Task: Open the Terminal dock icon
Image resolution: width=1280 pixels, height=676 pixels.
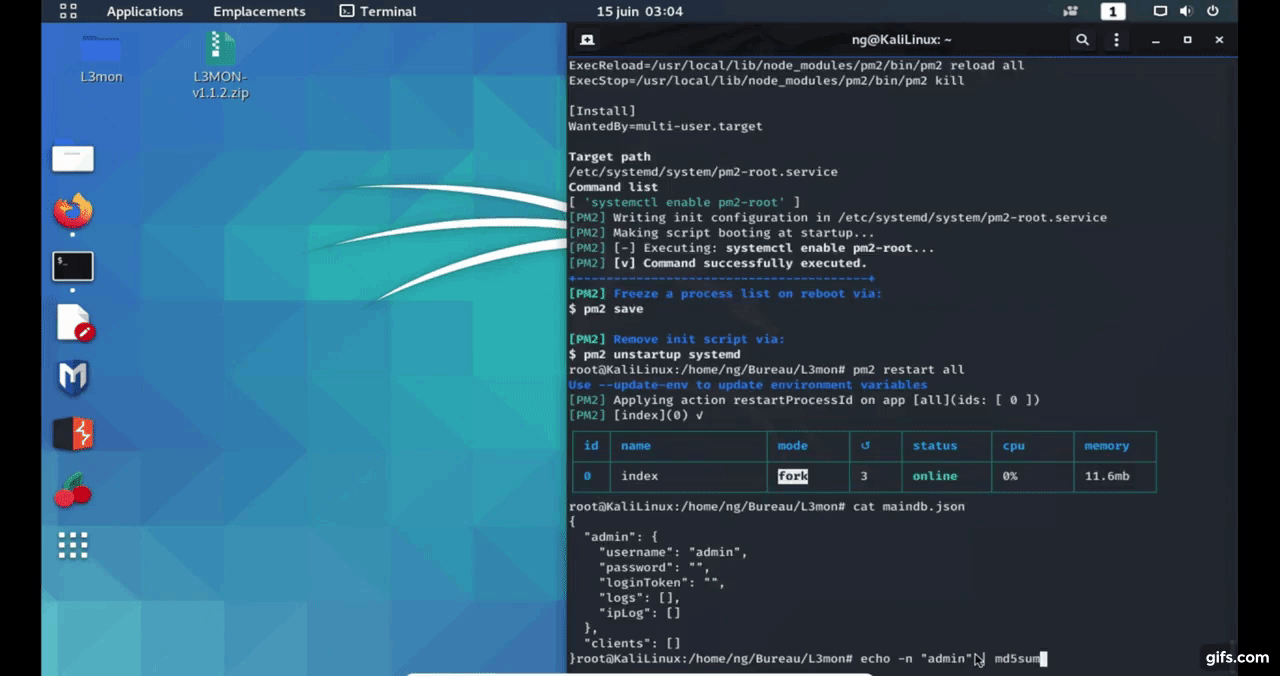Action: [73, 266]
